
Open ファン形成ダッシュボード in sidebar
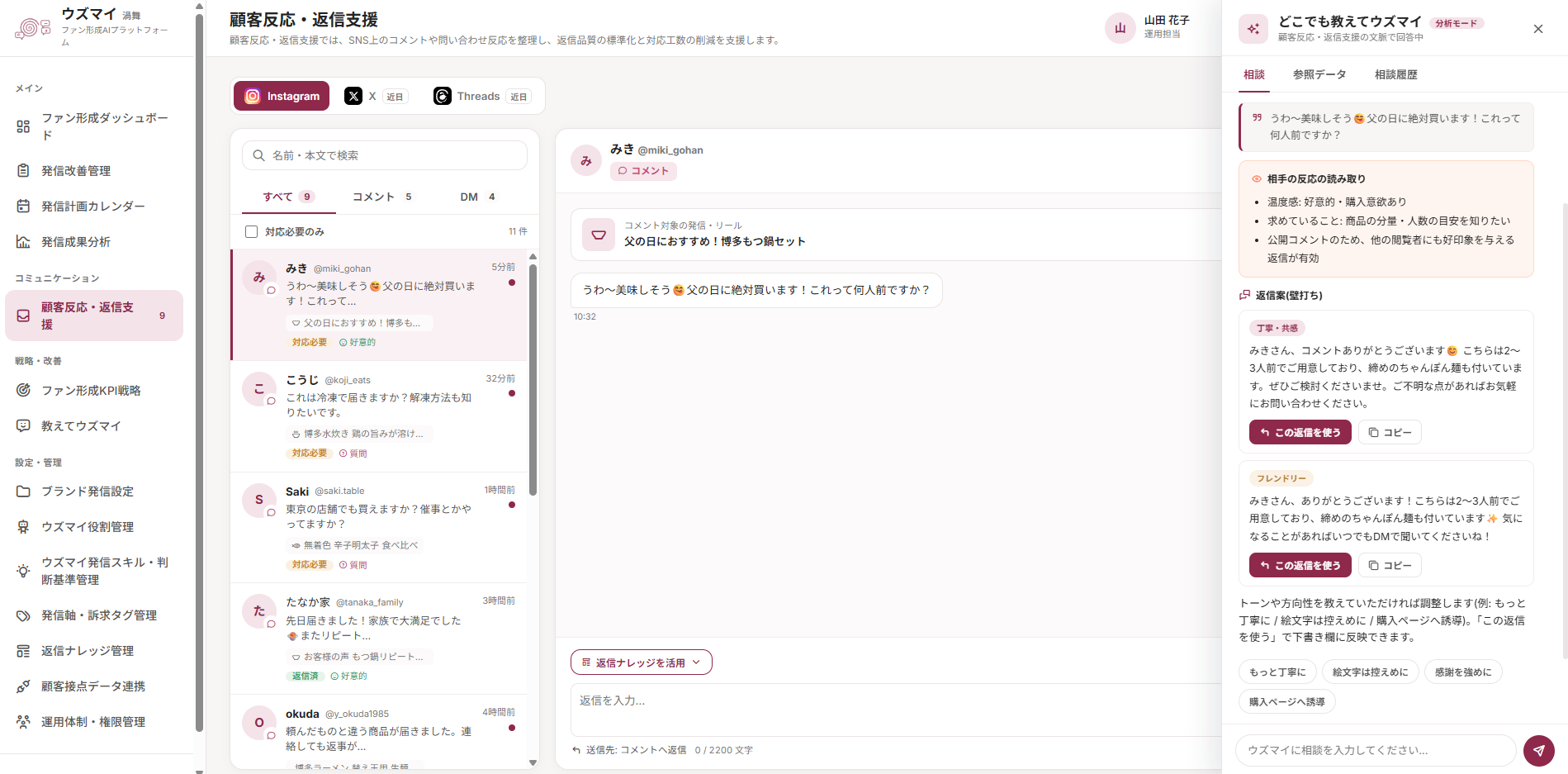[93, 126]
